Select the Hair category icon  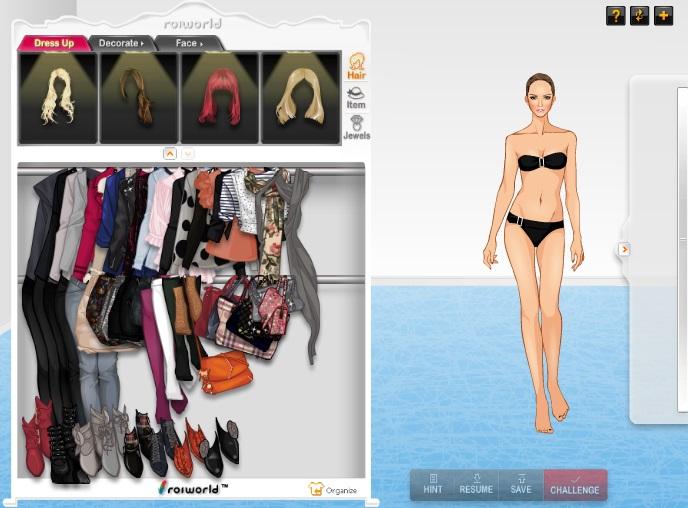(355, 67)
